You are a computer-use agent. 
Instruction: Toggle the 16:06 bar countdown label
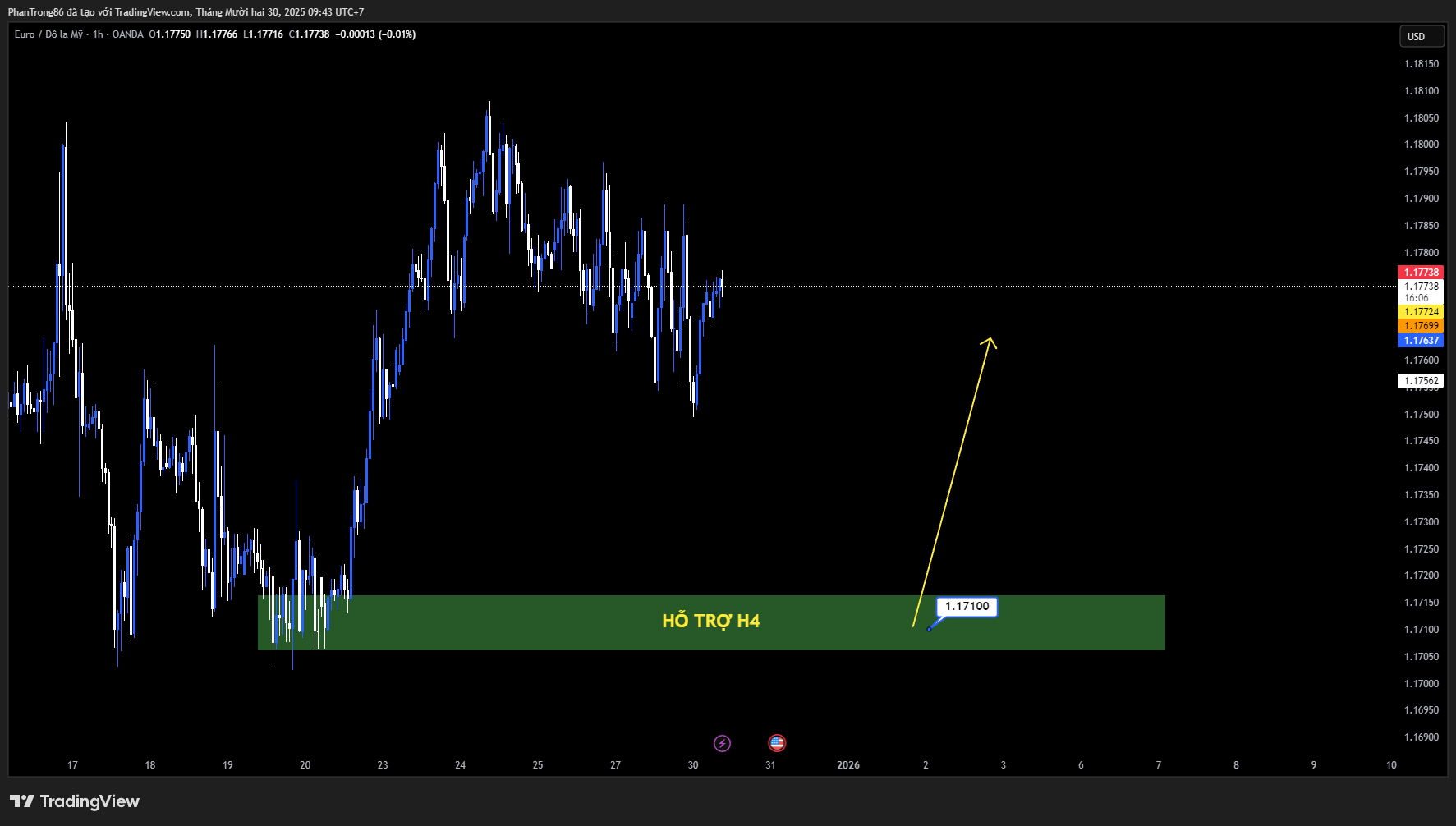[x=1420, y=297]
